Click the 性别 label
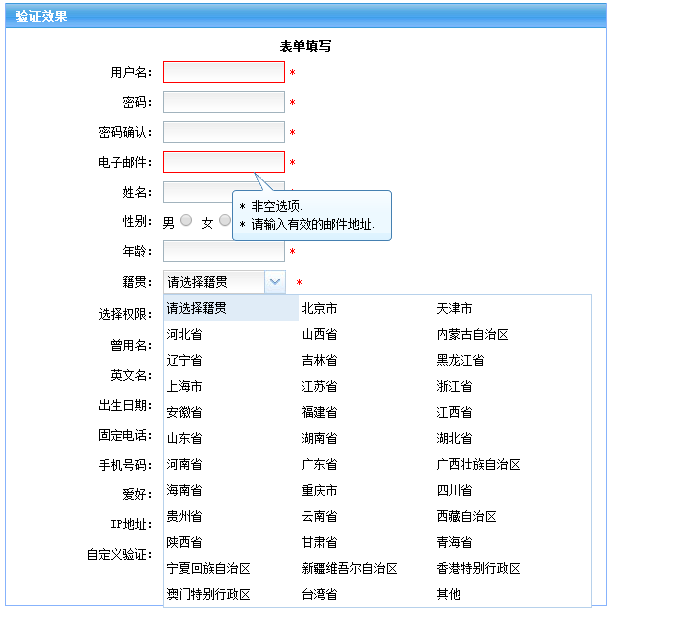The image size is (675, 635). [x=137, y=221]
